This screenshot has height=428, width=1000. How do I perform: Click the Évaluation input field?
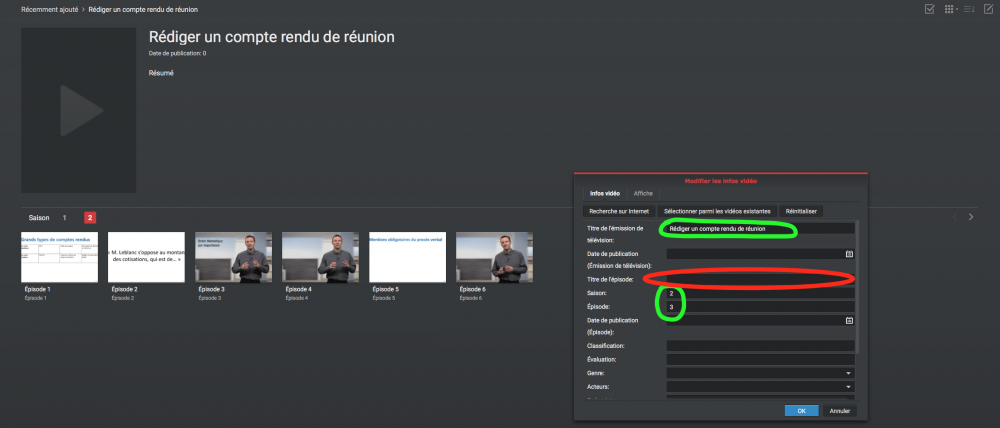click(760, 360)
